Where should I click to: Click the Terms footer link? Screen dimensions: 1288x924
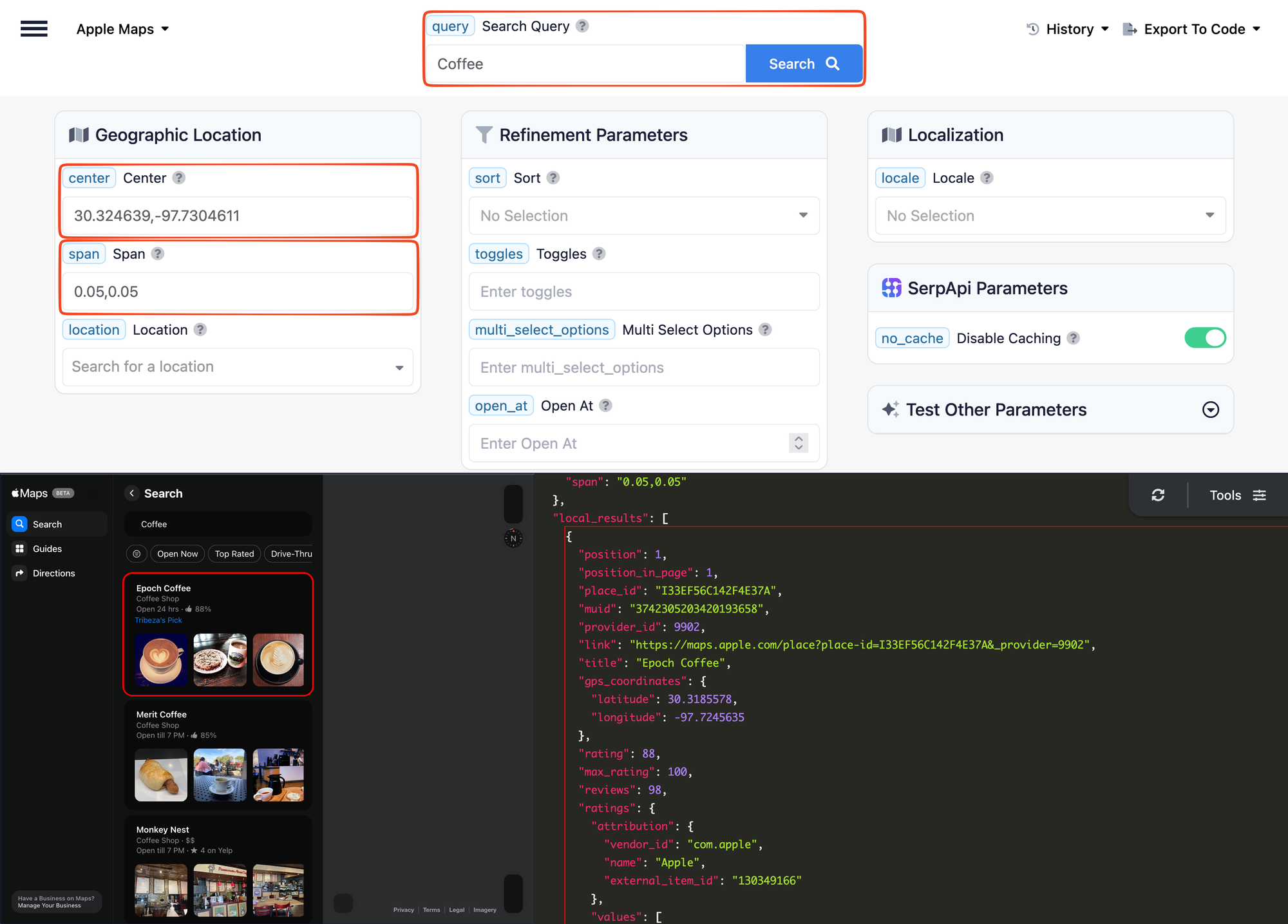coord(431,910)
